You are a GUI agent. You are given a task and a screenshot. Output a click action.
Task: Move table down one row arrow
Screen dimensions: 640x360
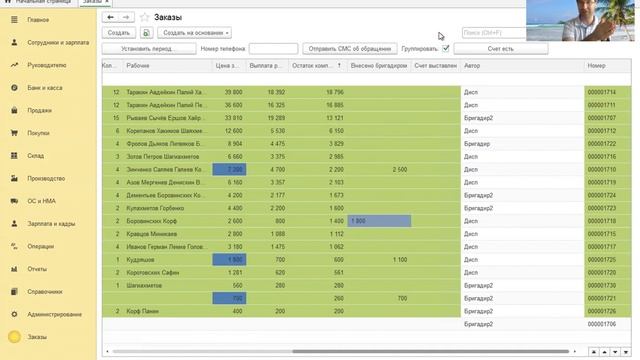615,352
